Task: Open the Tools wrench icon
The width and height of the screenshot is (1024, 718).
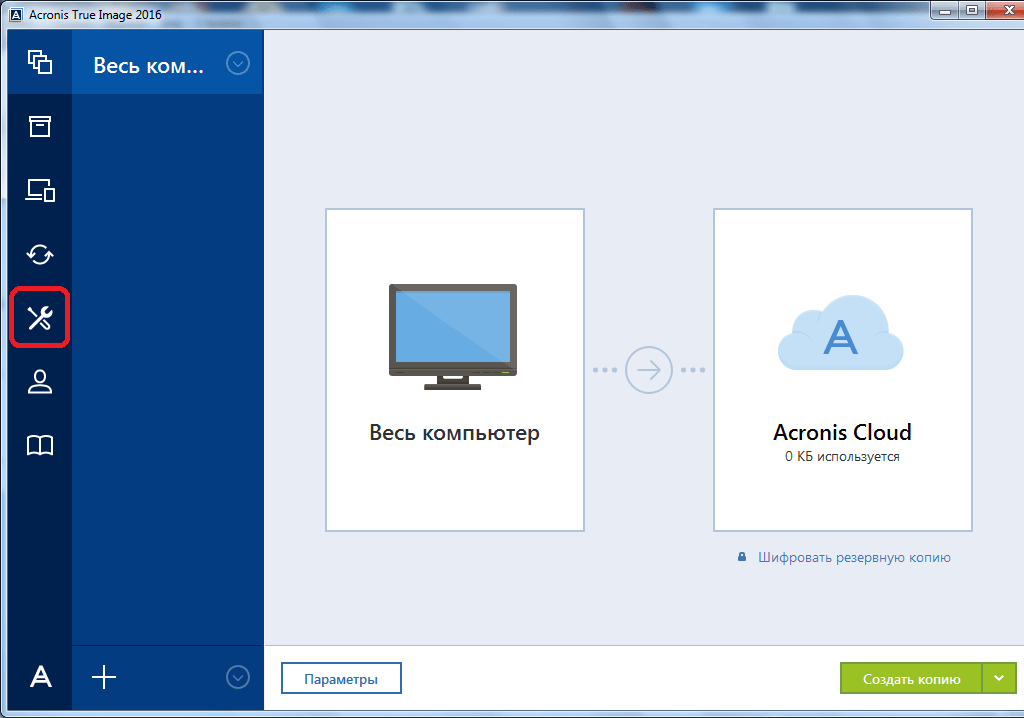Action: (40, 318)
